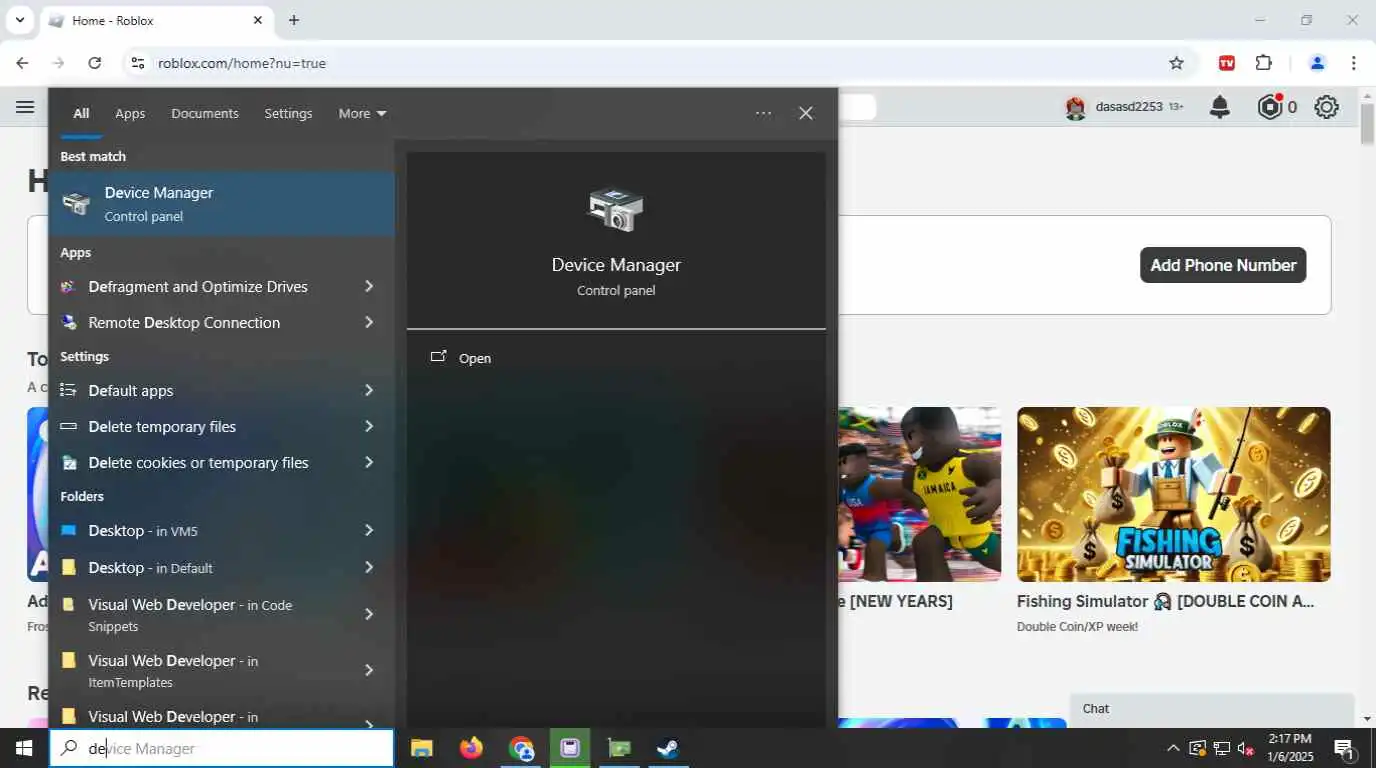Reload the Roblox page
Image resolution: width=1376 pixels, height=768 pixels.
pos(94,63)
